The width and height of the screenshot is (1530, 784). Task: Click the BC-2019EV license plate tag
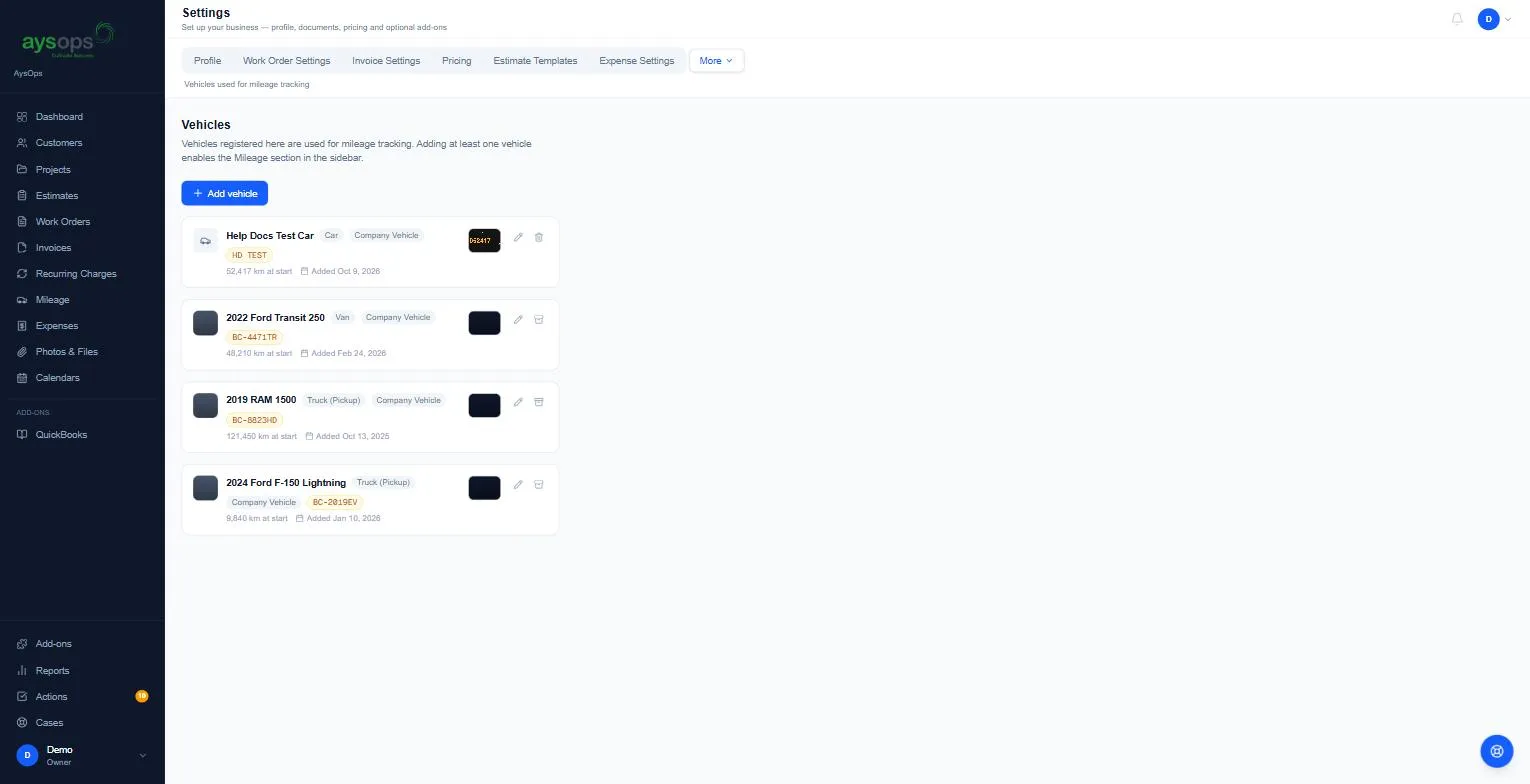pos(335,502)
